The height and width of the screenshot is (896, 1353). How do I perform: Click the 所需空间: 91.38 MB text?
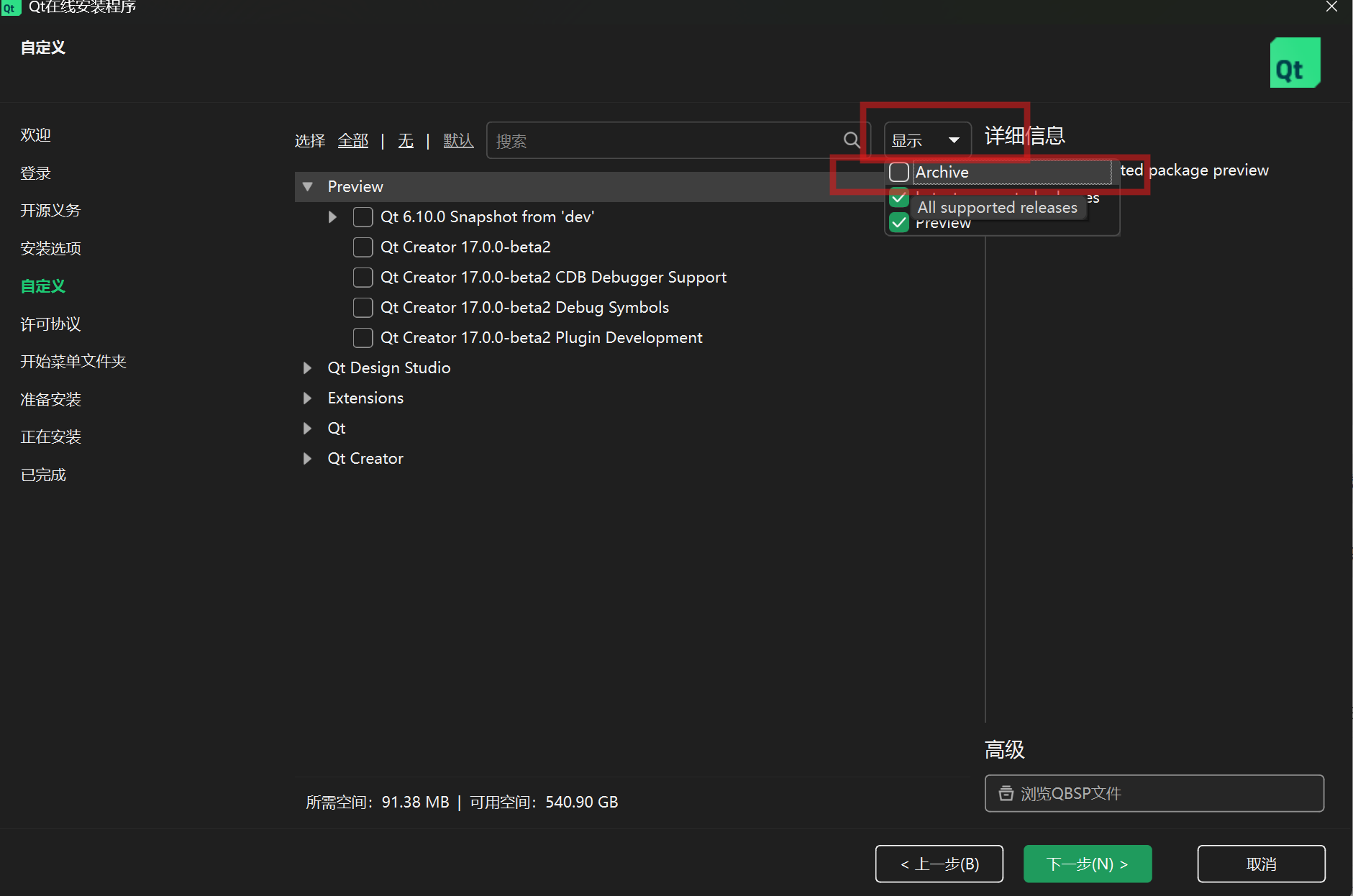pos(378,802)
